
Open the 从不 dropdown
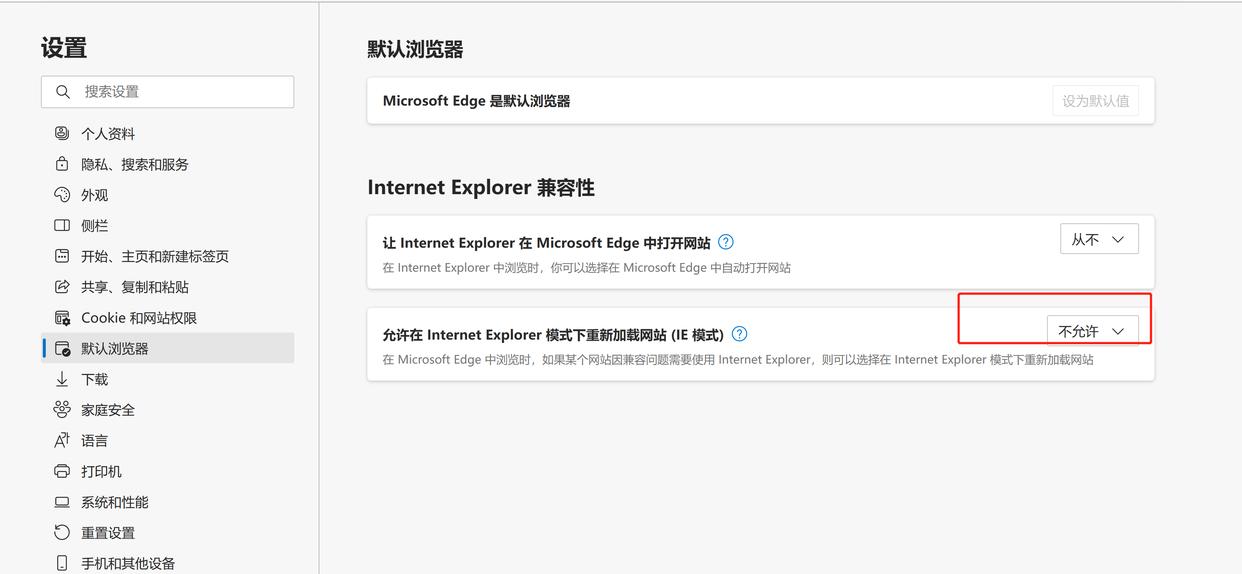1099,239
